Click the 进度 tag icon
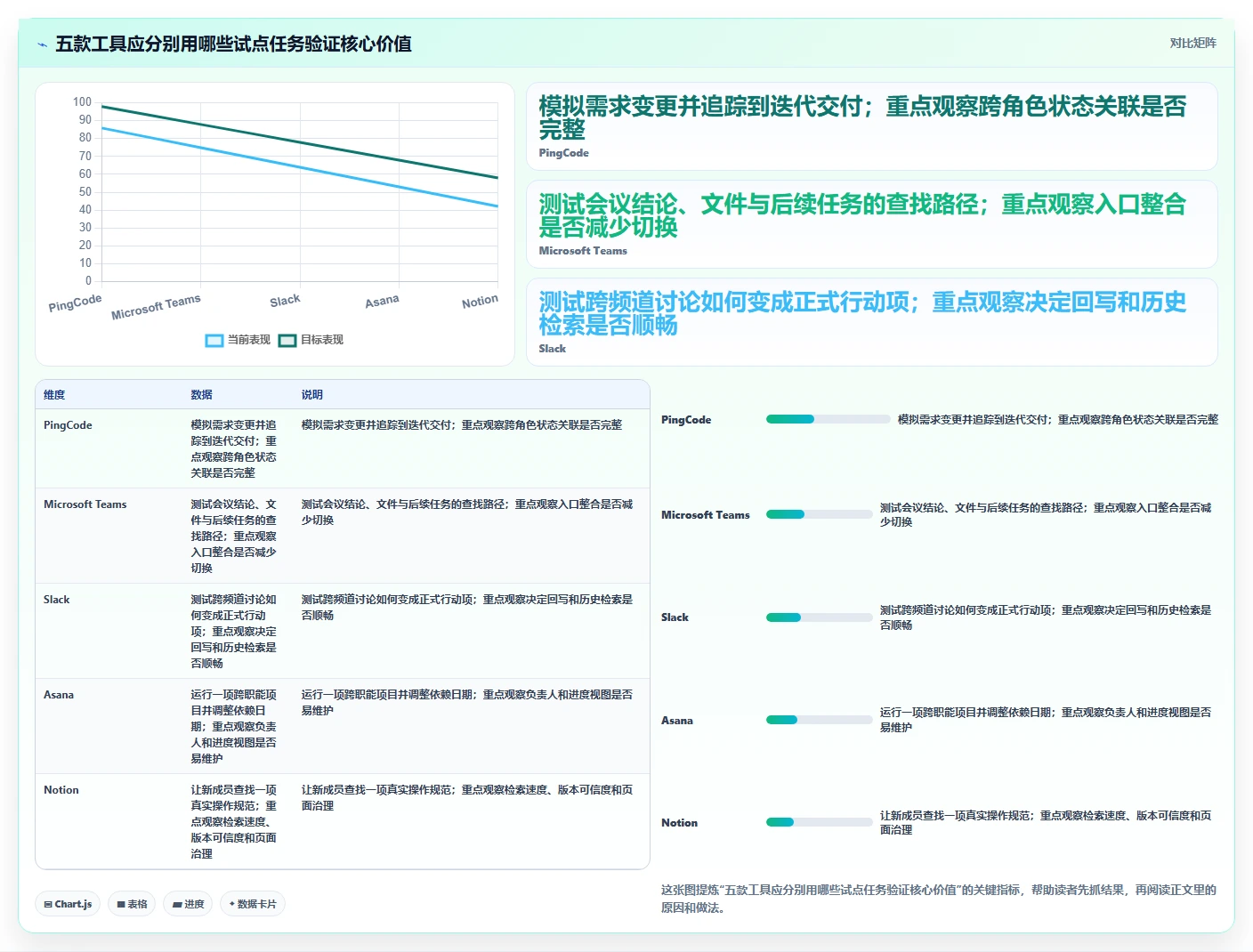Viewport: 1253px width, 952px height. pyautogui.click(x=177, y=904)
